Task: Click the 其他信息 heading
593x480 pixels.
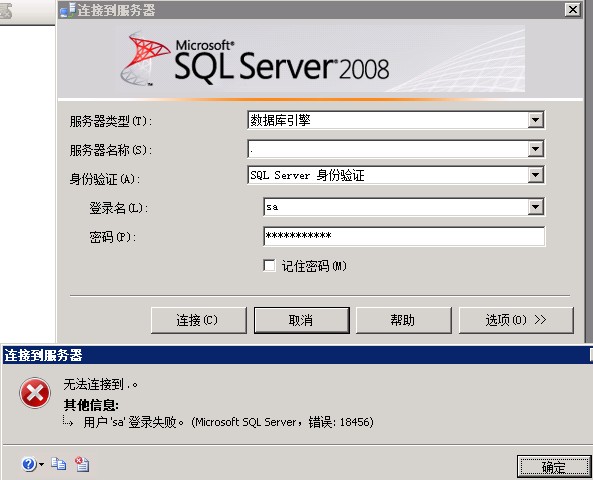Action: coord(91,405)
